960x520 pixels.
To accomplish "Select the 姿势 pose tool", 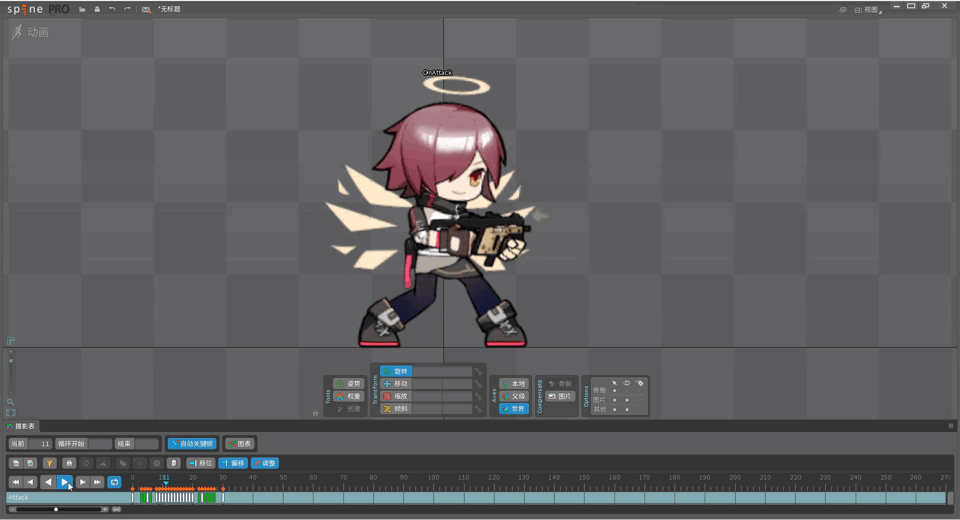I will point(348,383).
